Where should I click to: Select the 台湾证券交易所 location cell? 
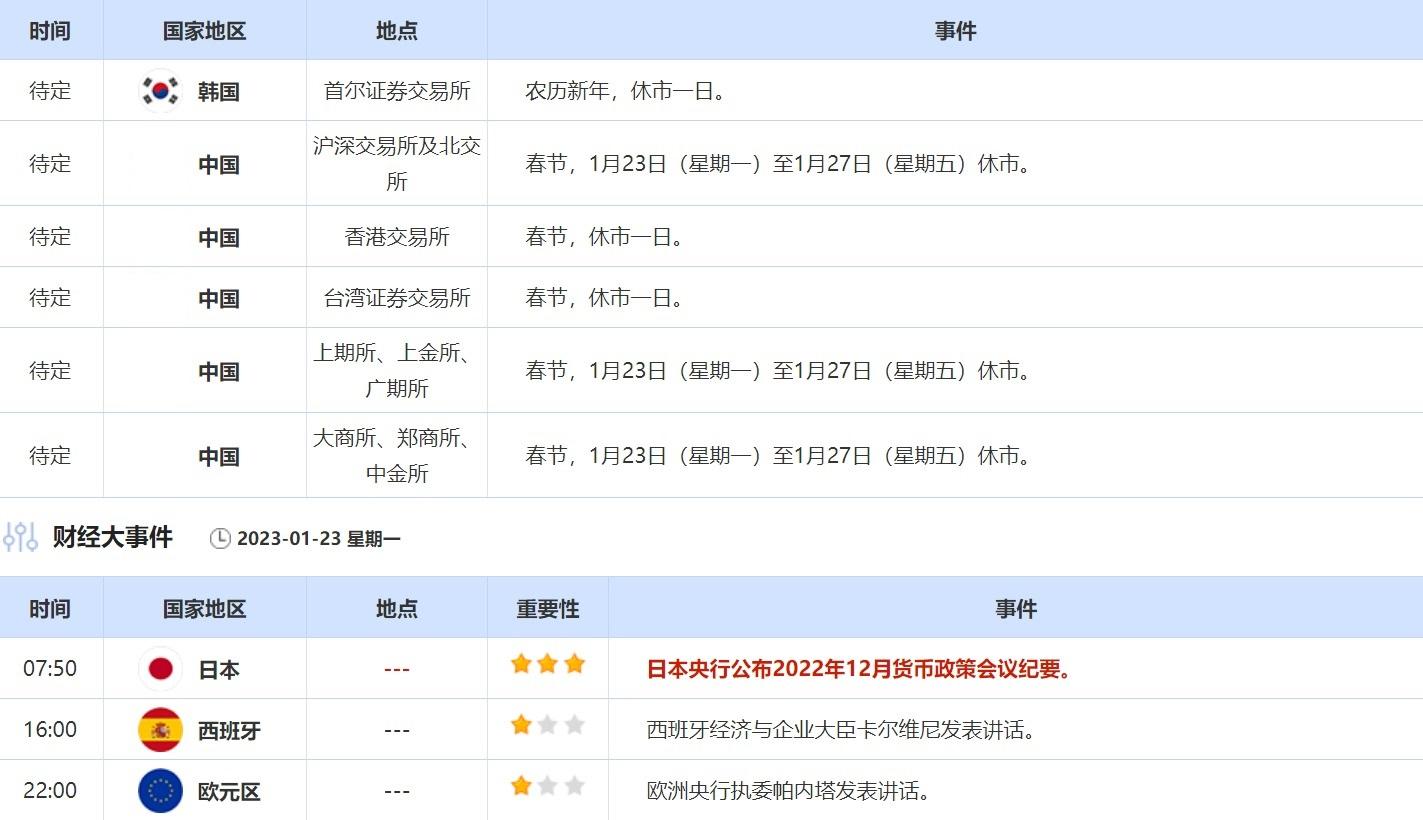pyautogui.click(x=397, y=298)
